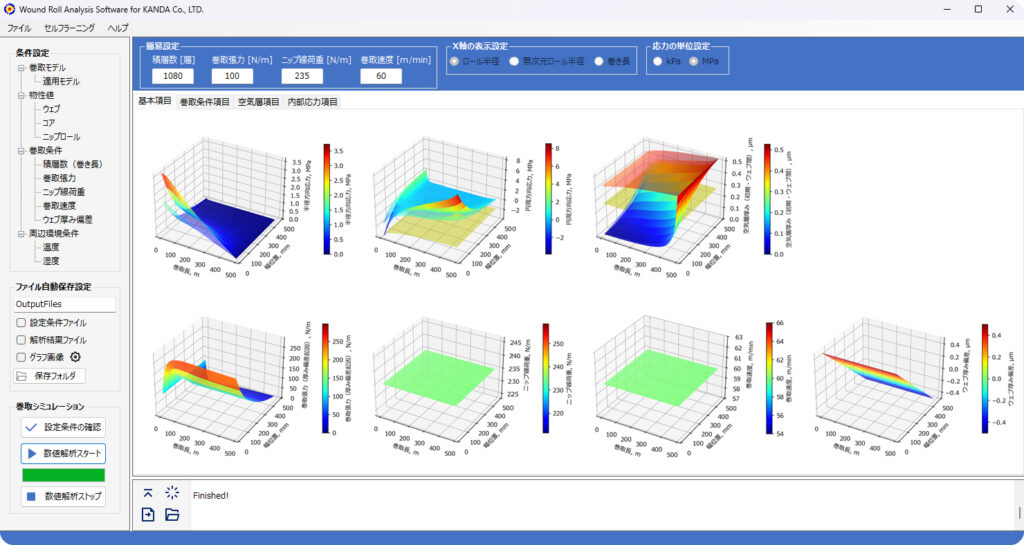The image size is (1024, 545).
Task: Click the 巻取張力 input field showing 100
Action: click(x=232, y=76)
